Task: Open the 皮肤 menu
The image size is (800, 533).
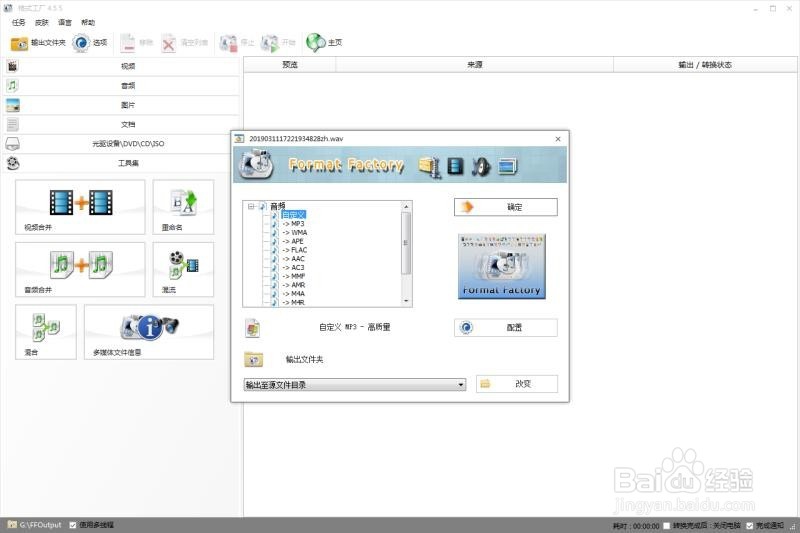Action: [x=42, y=22]
